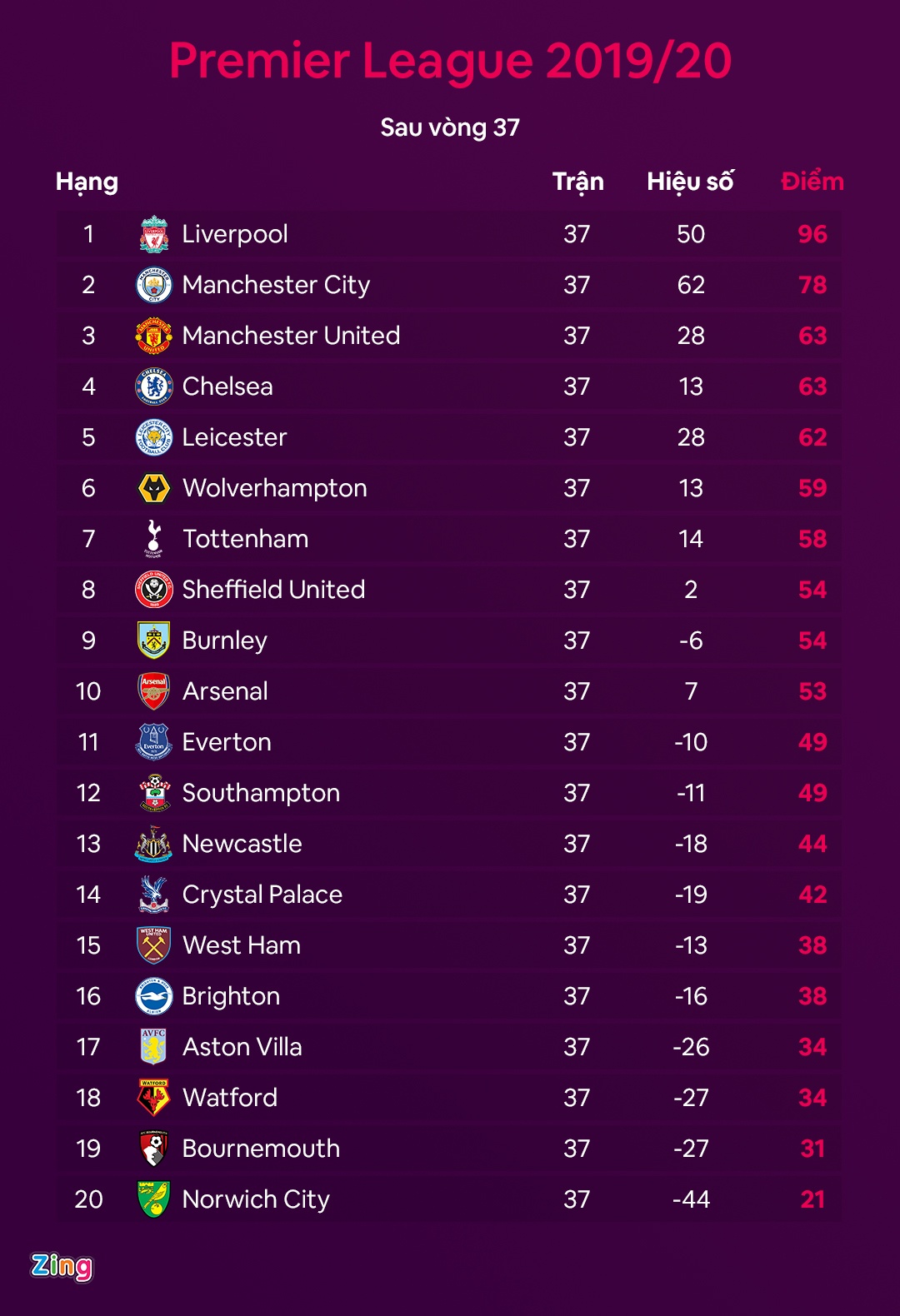The image size is (900, 1316).
Task: Click the Zing logo watermark
Action: coord(62,1266)
